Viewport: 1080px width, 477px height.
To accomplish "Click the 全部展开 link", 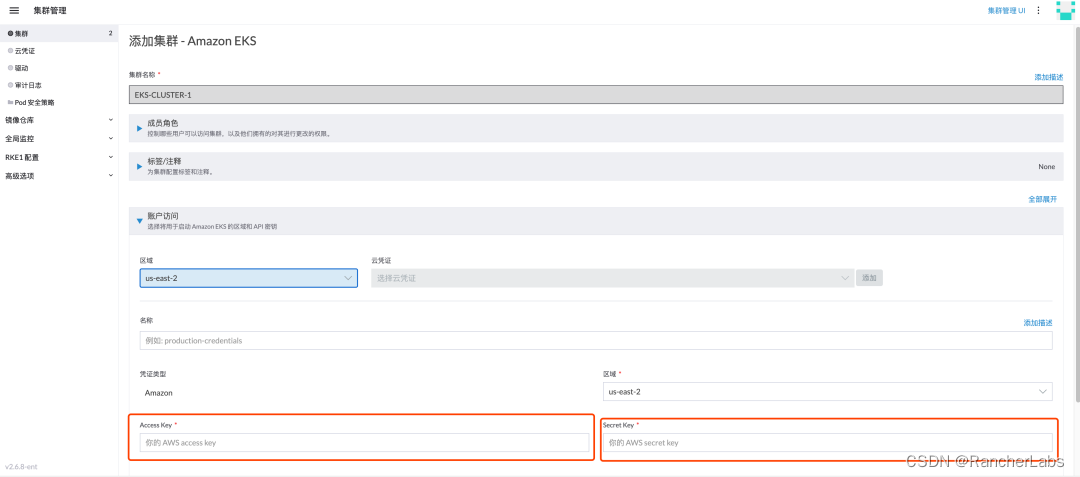I will click(1042, 198).
